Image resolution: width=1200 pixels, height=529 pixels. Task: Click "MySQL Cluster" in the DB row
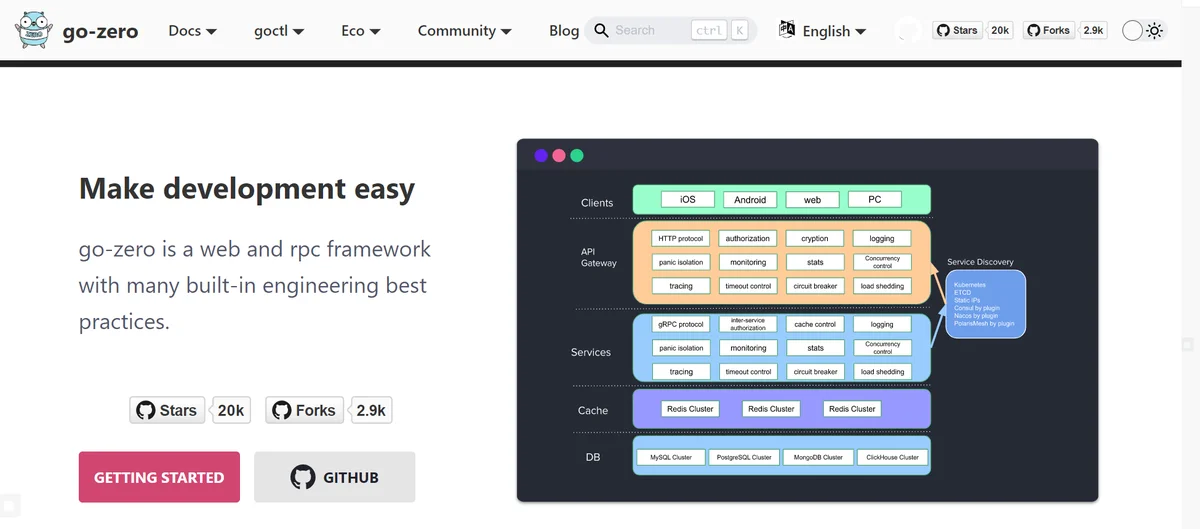pyautogui.click(x=671, y=457)
